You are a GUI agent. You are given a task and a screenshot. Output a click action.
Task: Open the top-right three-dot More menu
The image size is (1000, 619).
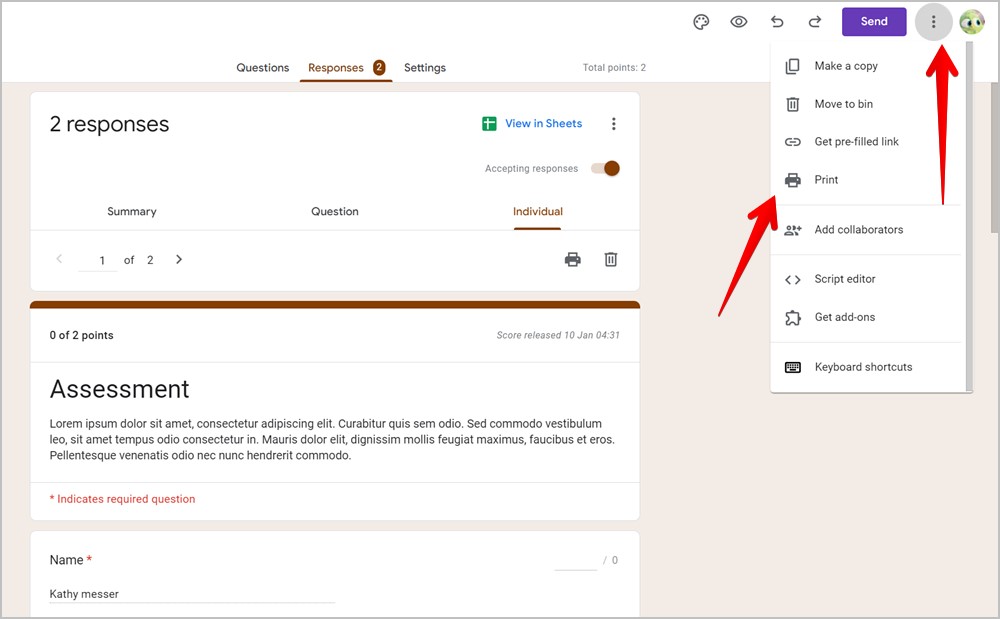click(x=933, y=22)
